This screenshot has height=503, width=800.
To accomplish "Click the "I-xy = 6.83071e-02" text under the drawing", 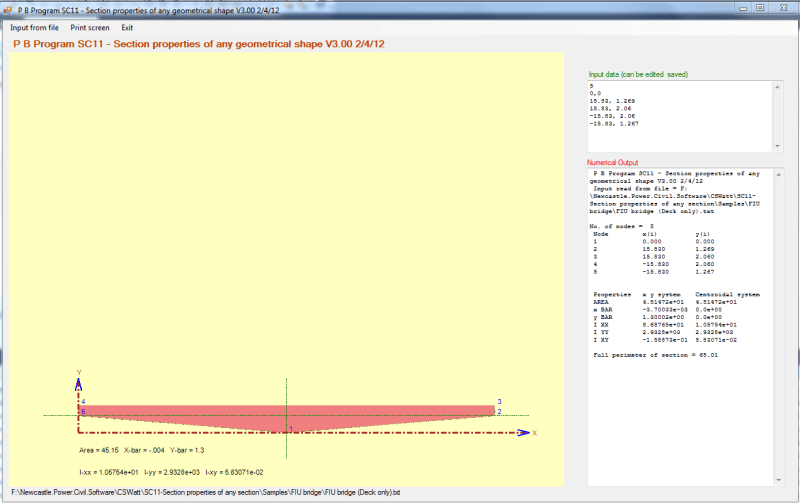I will [x=235, y=472].
